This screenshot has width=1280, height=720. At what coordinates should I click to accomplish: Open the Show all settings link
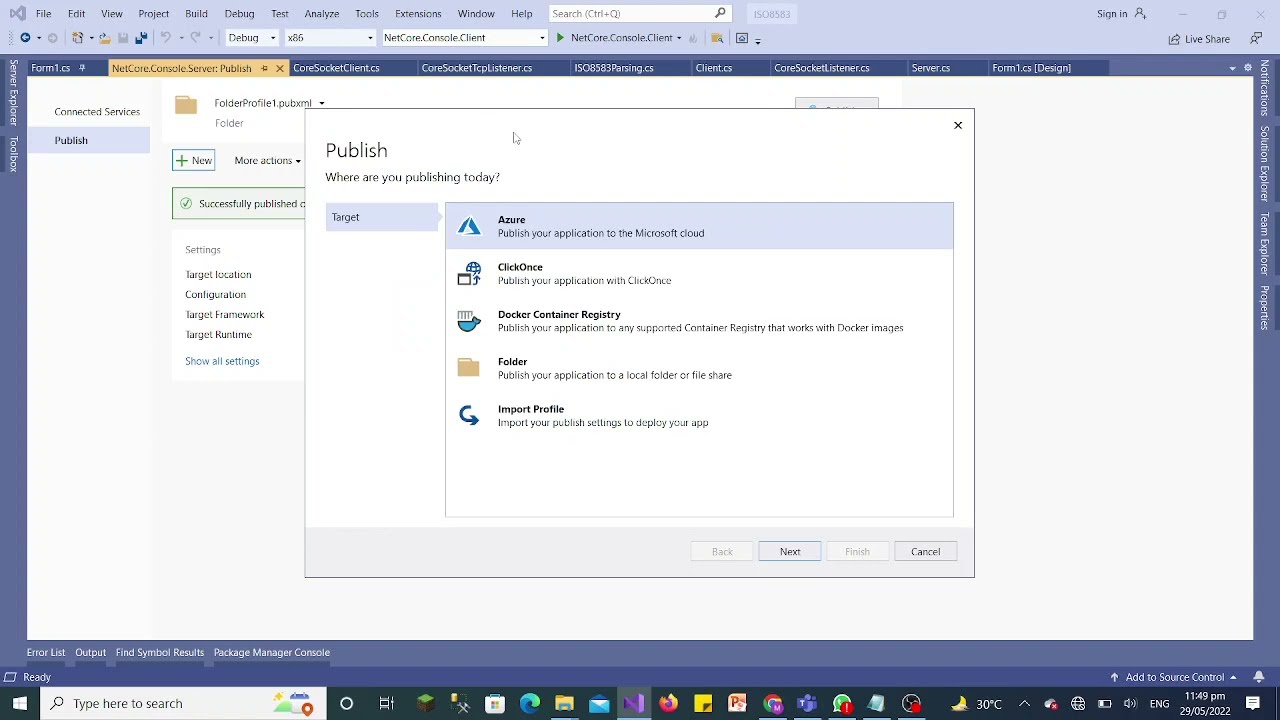(x=222, y=361)
